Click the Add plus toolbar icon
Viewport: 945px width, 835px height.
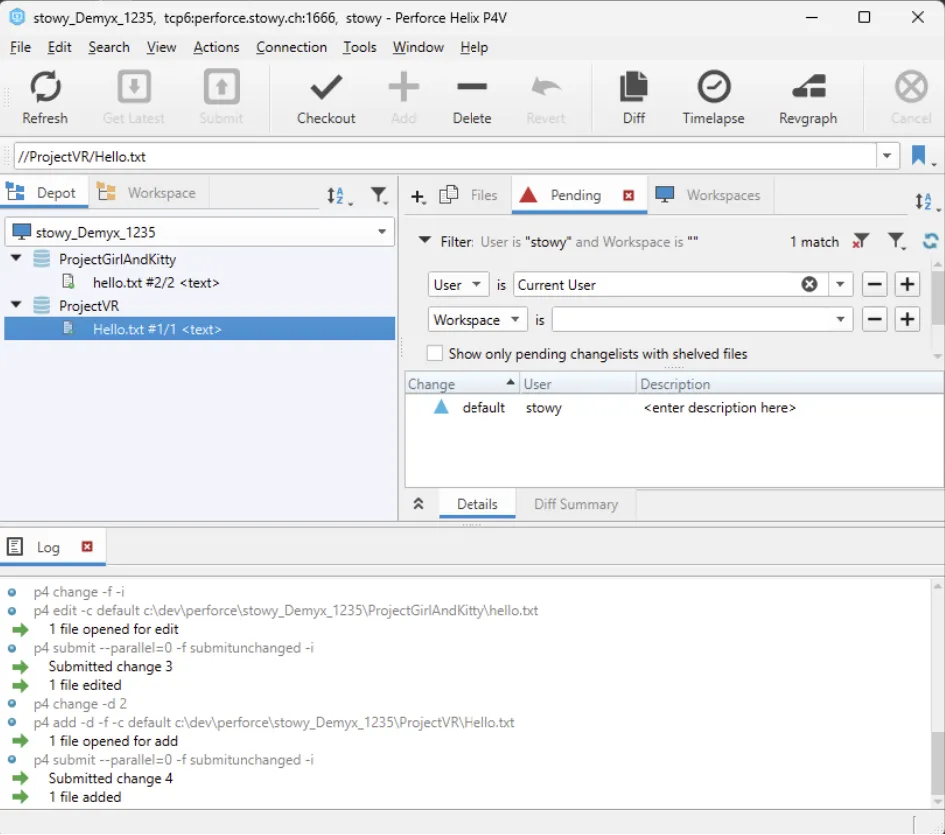click(x=403, y=87)
